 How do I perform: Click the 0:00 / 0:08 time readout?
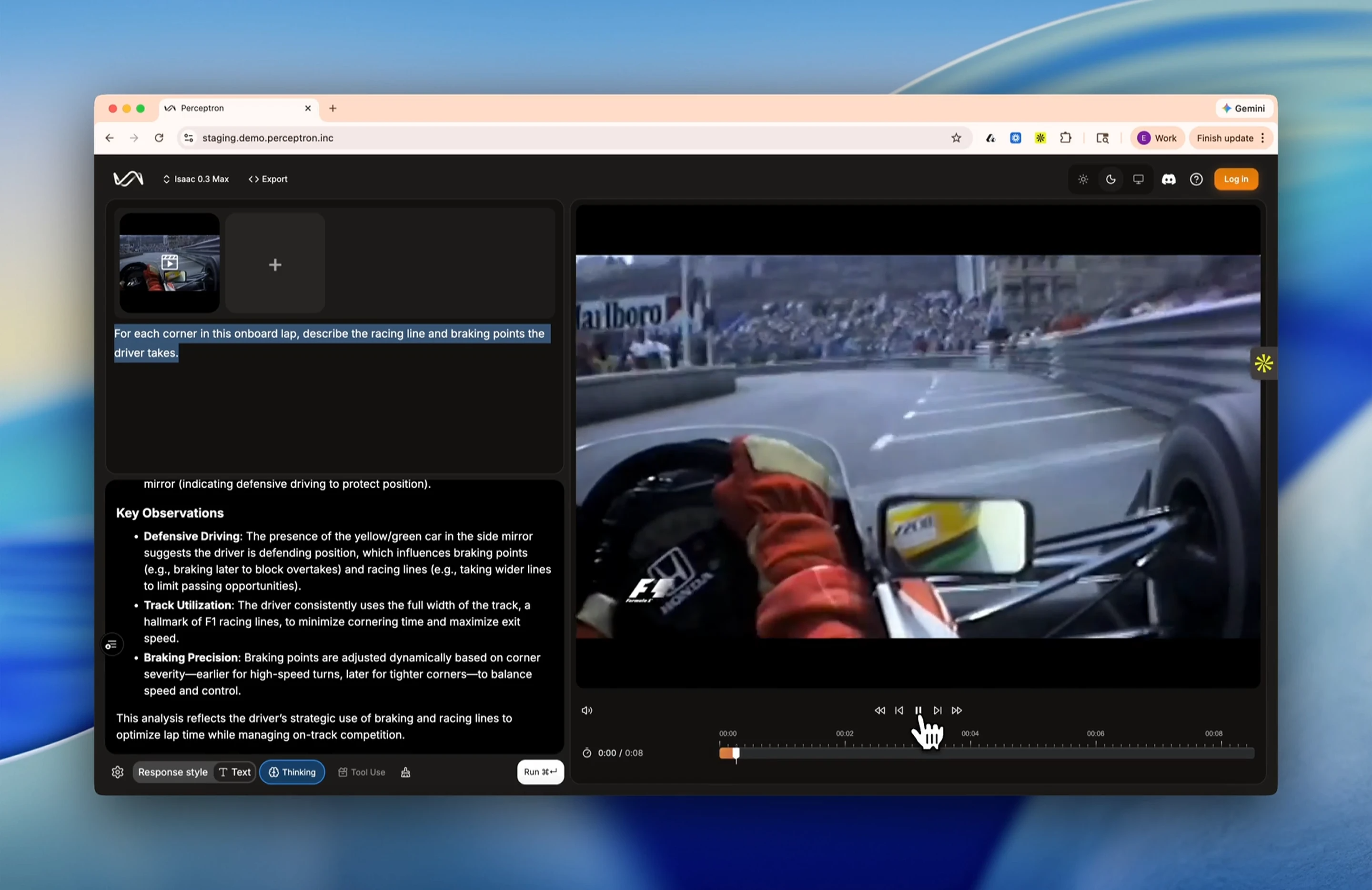click(x=620, y=753)
